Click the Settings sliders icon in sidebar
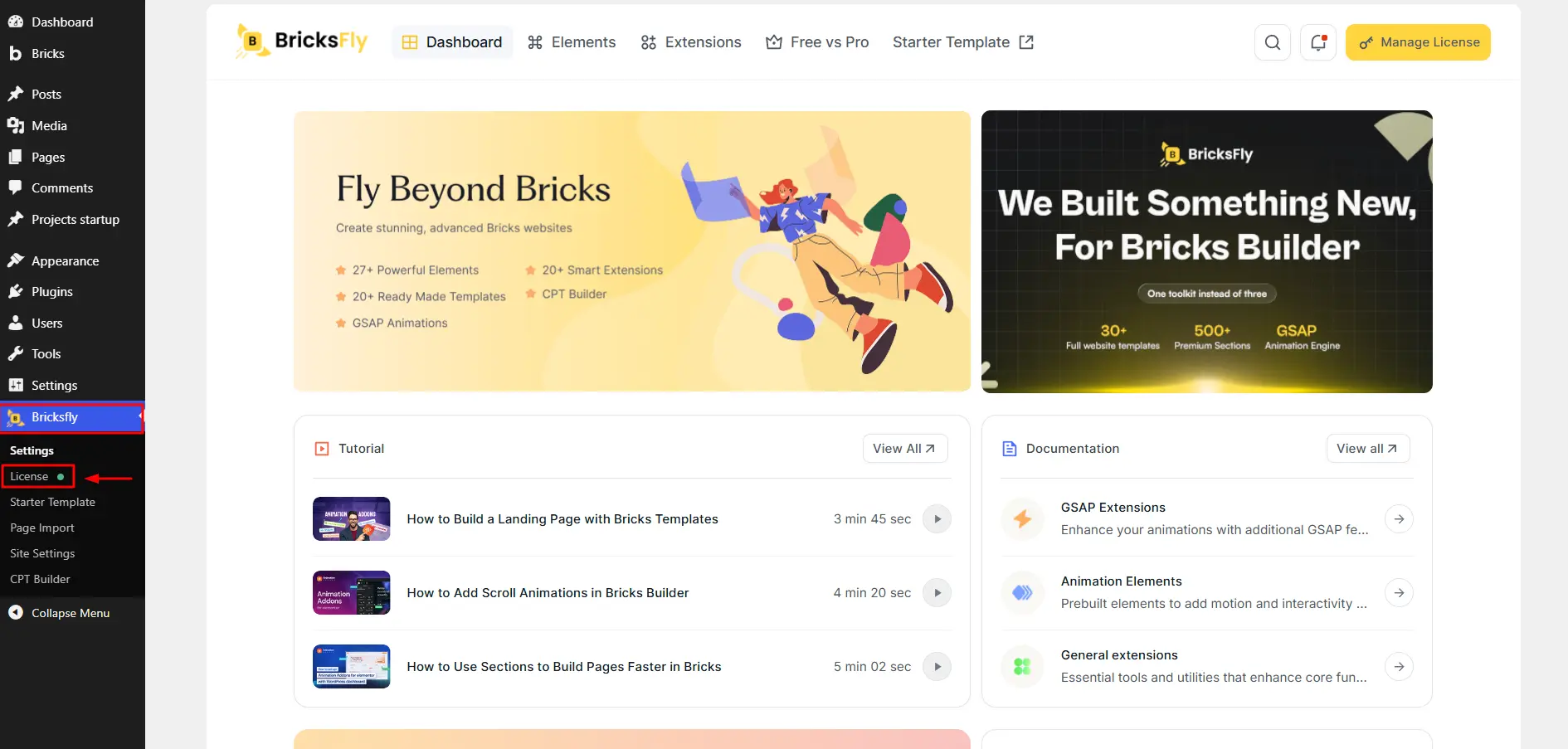The height and width of the screenshot is (749, 1568). pos(16,385)
